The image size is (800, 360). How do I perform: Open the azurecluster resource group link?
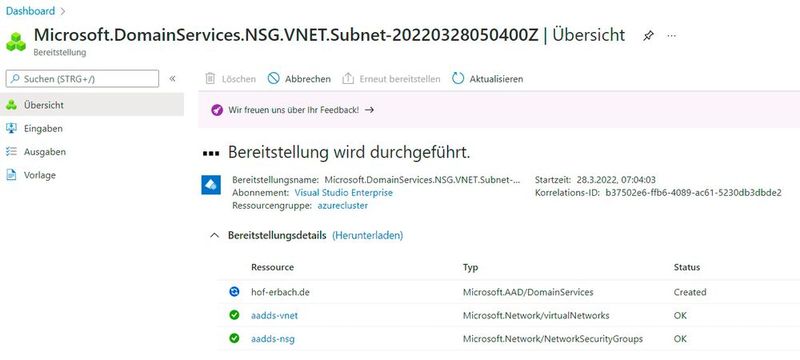[342, 205]
